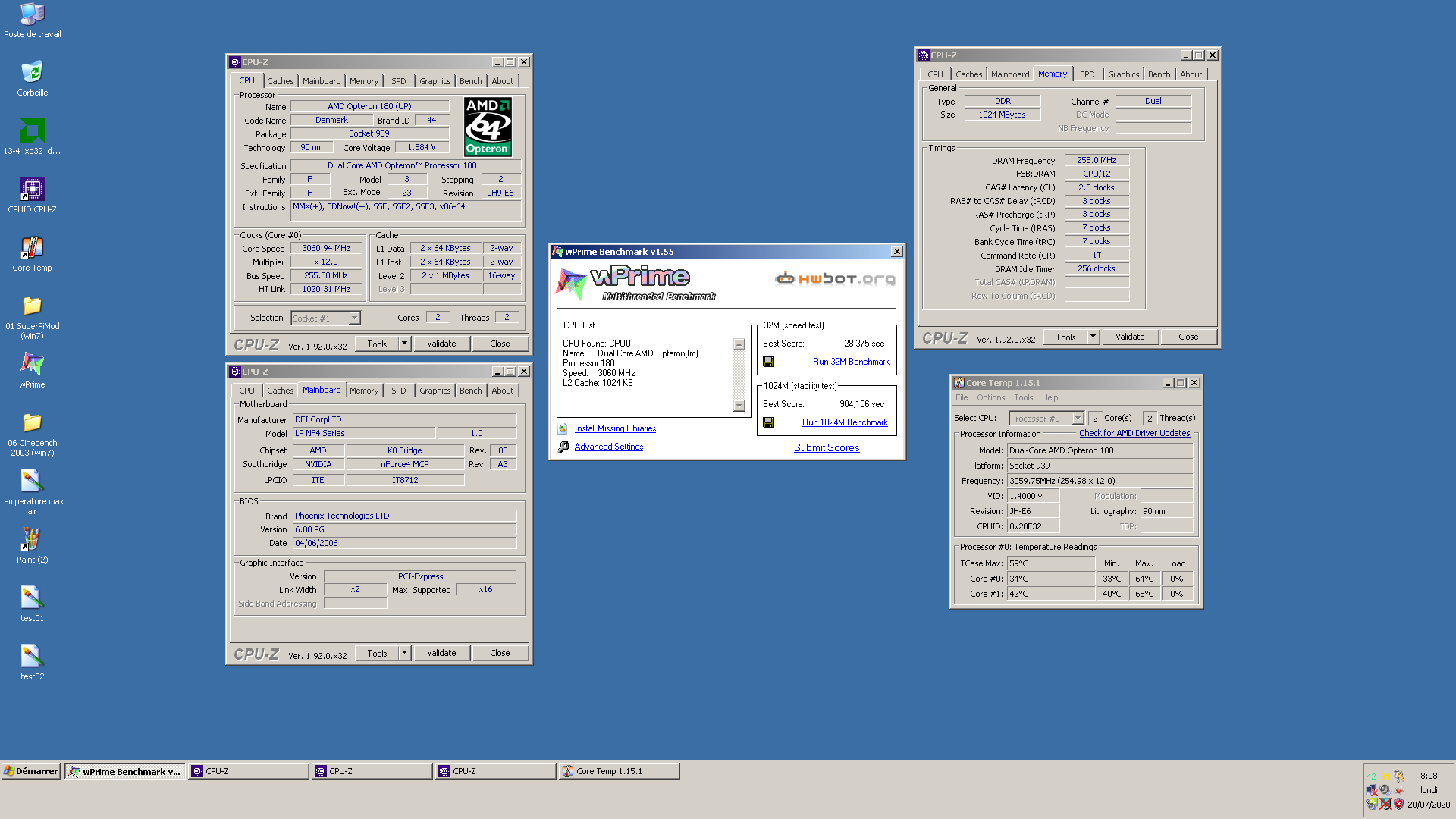Screen dimensions: 1456x819
Task: Open the SPD tab in the CPU-Z Mainboard window
Action: (398, 391)
